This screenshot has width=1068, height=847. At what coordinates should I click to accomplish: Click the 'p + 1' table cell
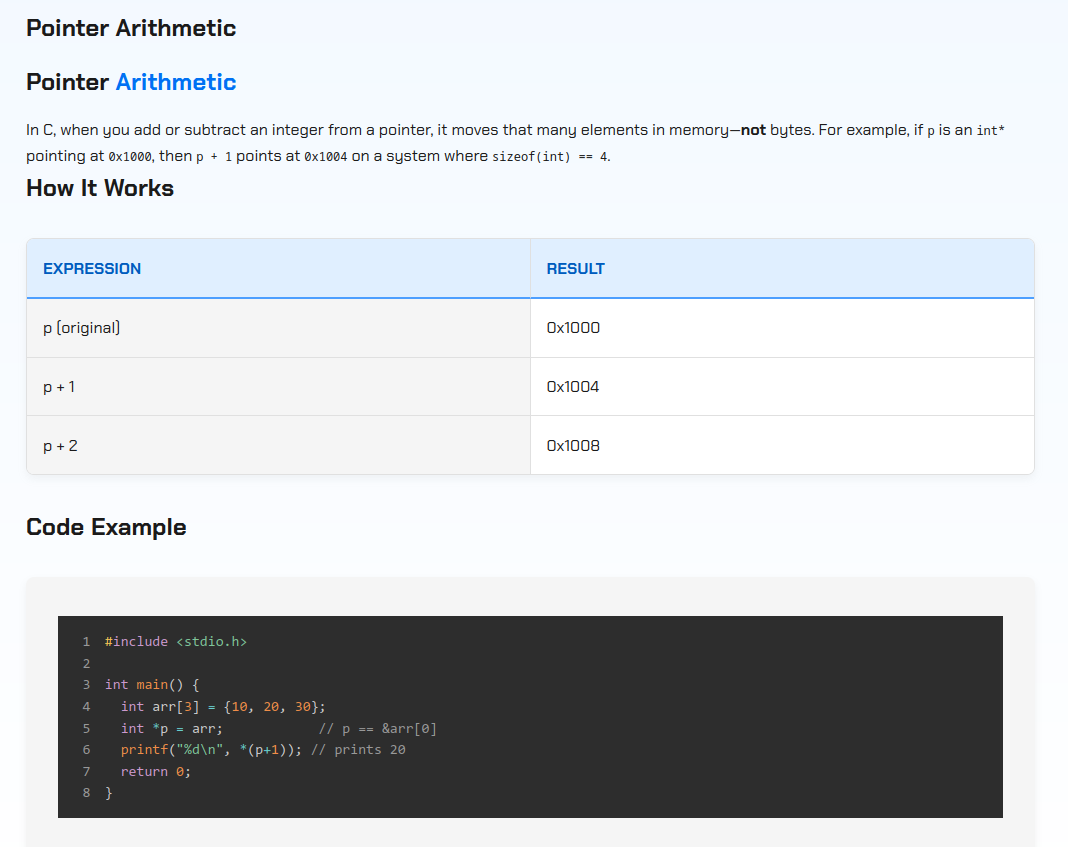click(x=279, y=387)
